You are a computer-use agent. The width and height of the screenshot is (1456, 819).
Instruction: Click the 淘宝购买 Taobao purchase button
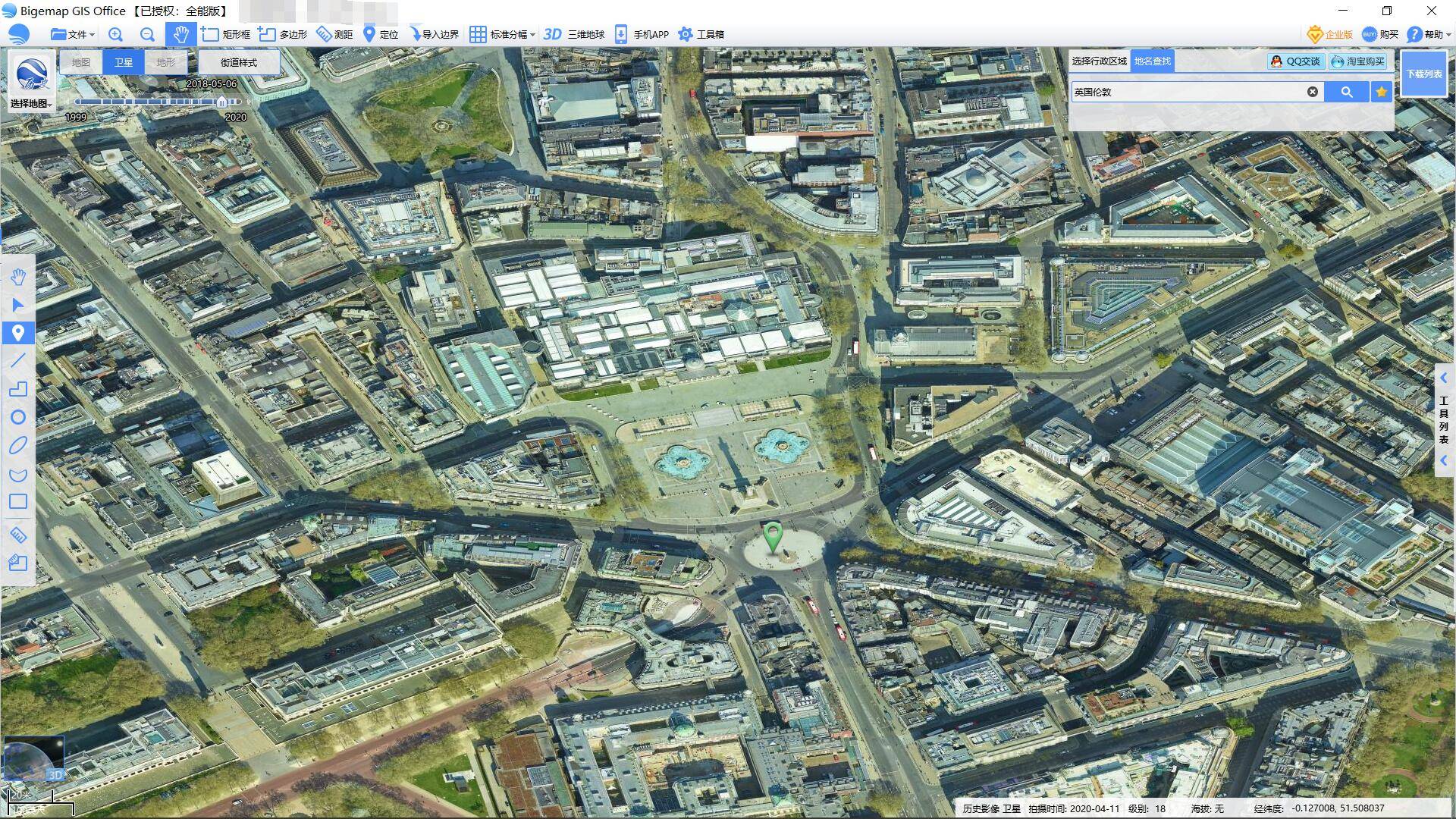pyautogui.click(x=1358, y=61)
